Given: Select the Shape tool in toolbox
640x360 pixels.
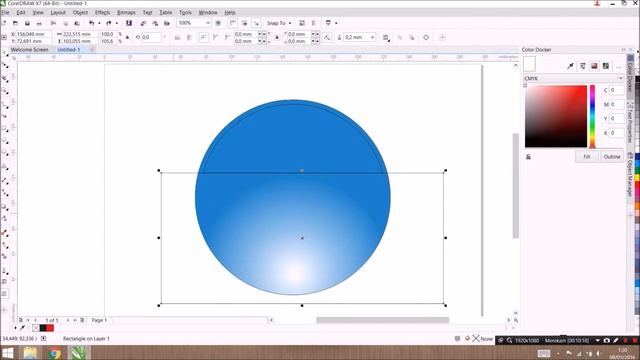Looking at the screenshot, I should click(x=5, y=66).
